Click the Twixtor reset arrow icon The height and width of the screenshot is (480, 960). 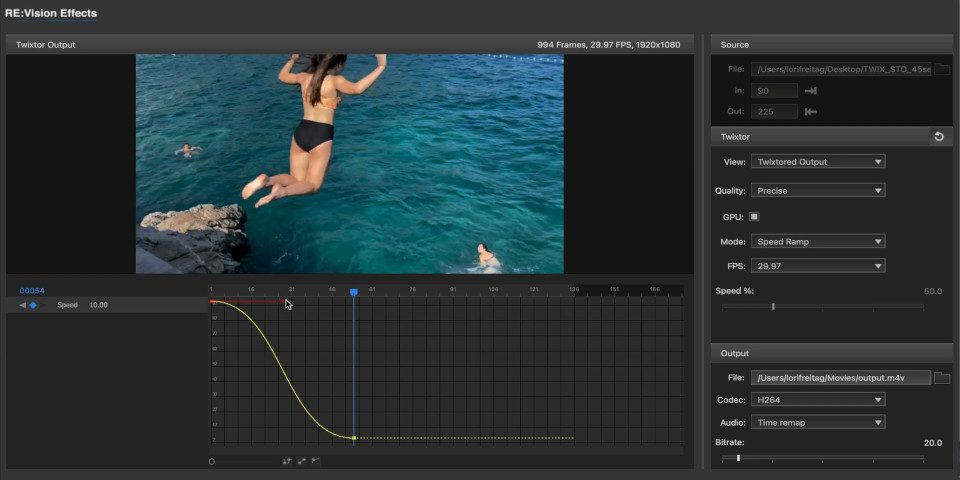pyautogui.click(x=939, y=136)
